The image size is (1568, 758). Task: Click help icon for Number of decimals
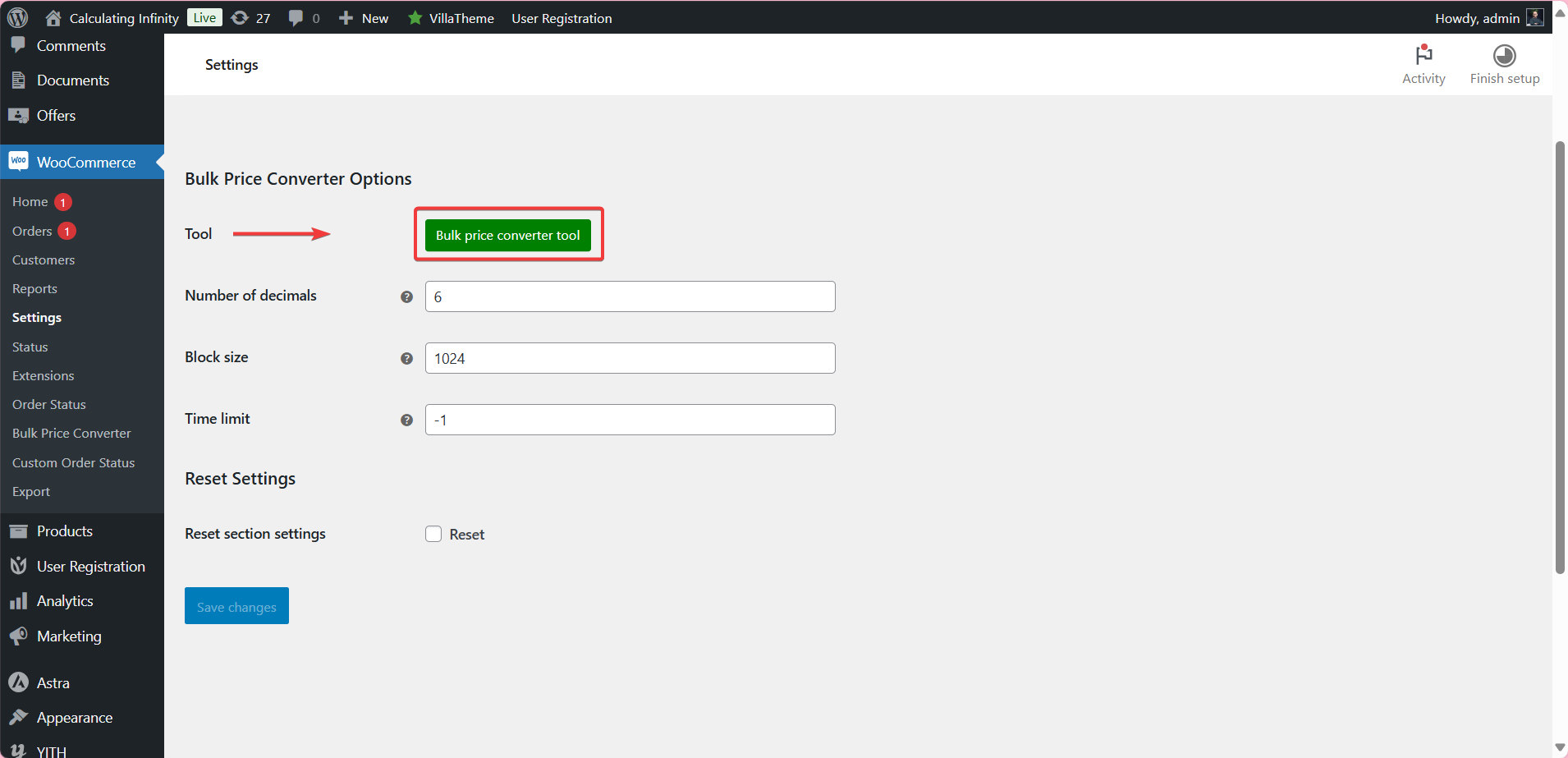(x=406, y=296)
